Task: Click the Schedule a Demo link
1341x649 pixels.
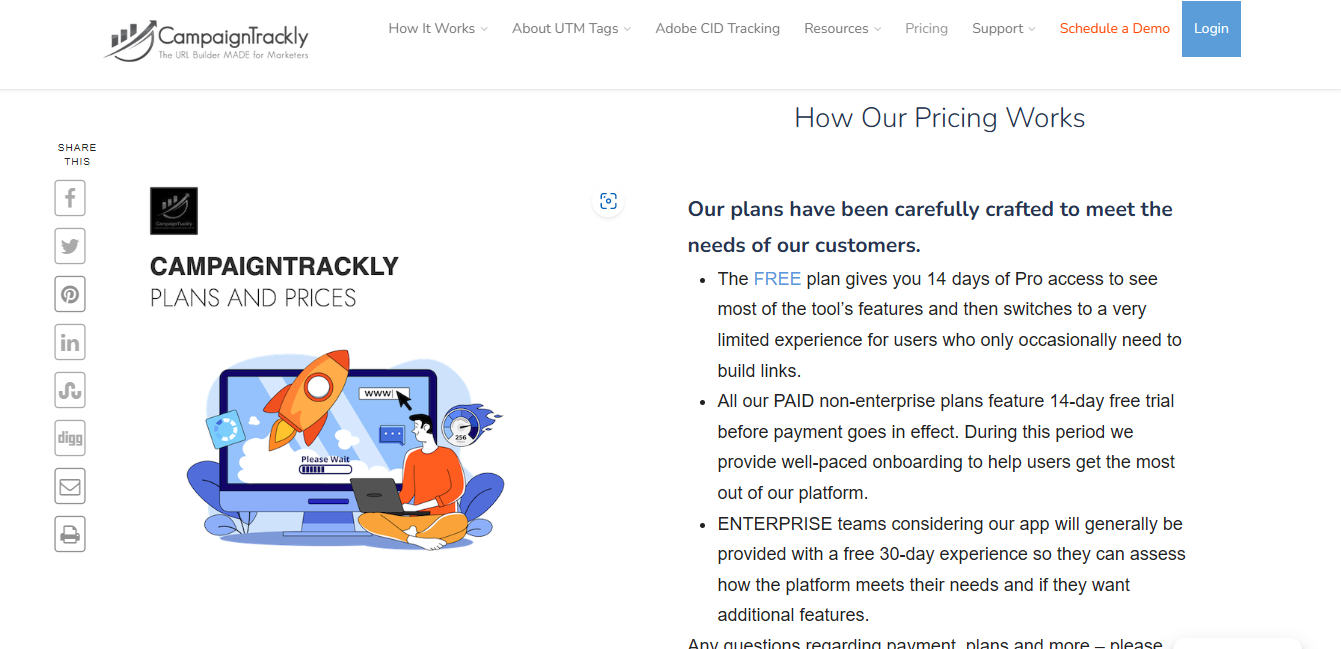Action: pyautogui.click(x=1114, y=28)
